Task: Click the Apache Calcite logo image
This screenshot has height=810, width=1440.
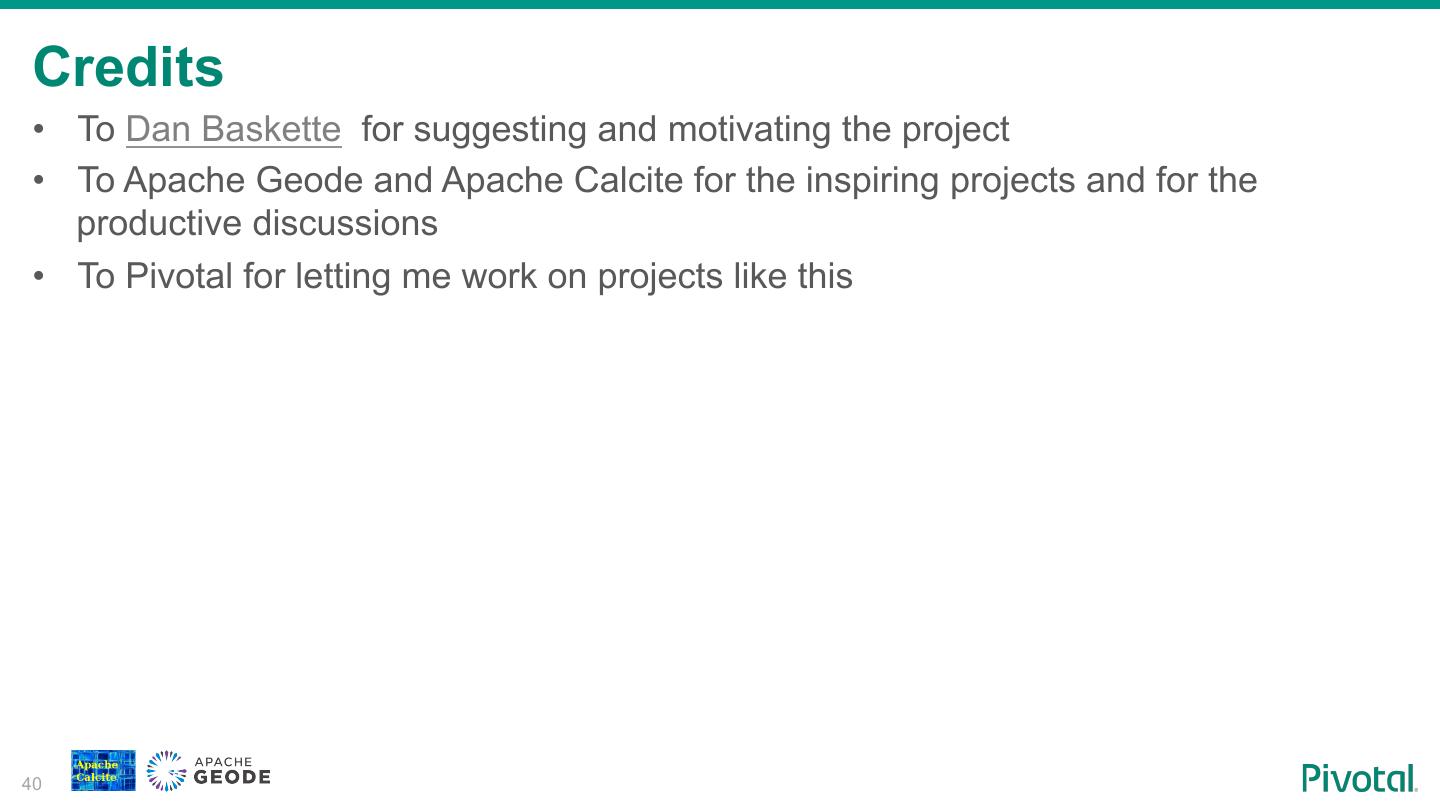Action: (x=103, y=771)
